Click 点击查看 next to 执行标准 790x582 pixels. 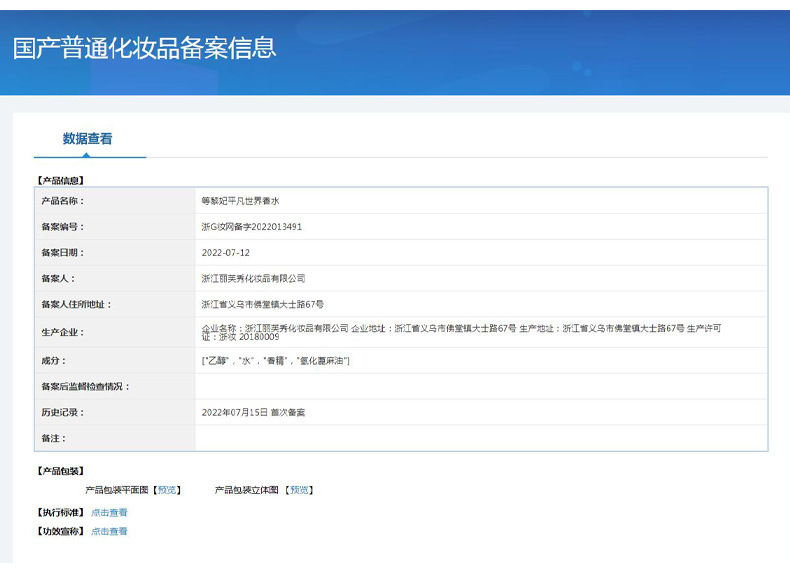pyautogui.click(x=109, y=512)
